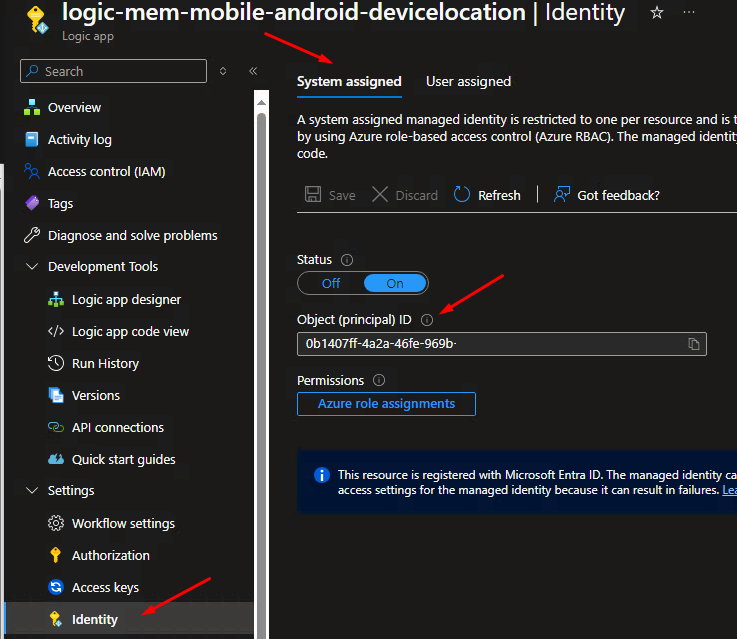Switch to User assigned tab
The image size is (737, 639).
pos(468,82)
